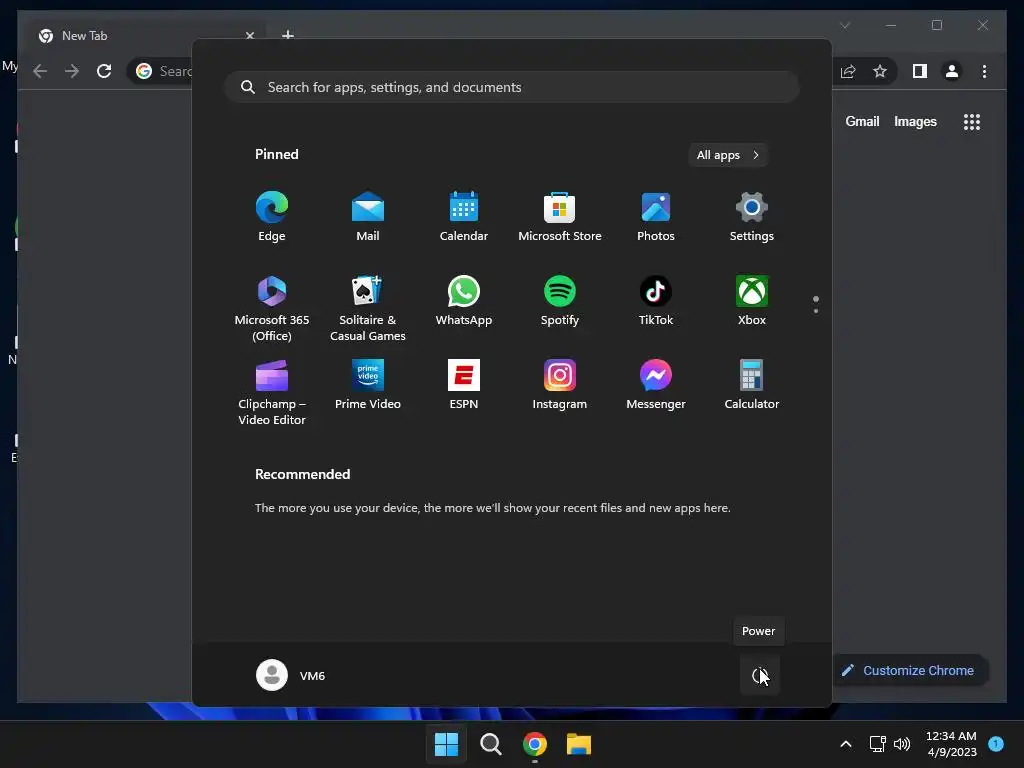Open Settings from pinned apps

(x=752, y=217)
